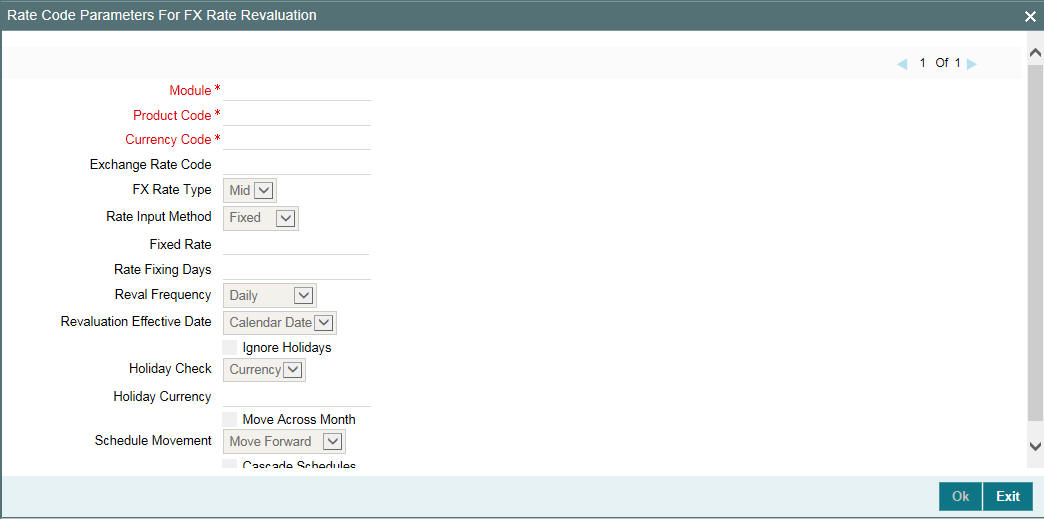Click into Currency Code field

pos(297,139)
